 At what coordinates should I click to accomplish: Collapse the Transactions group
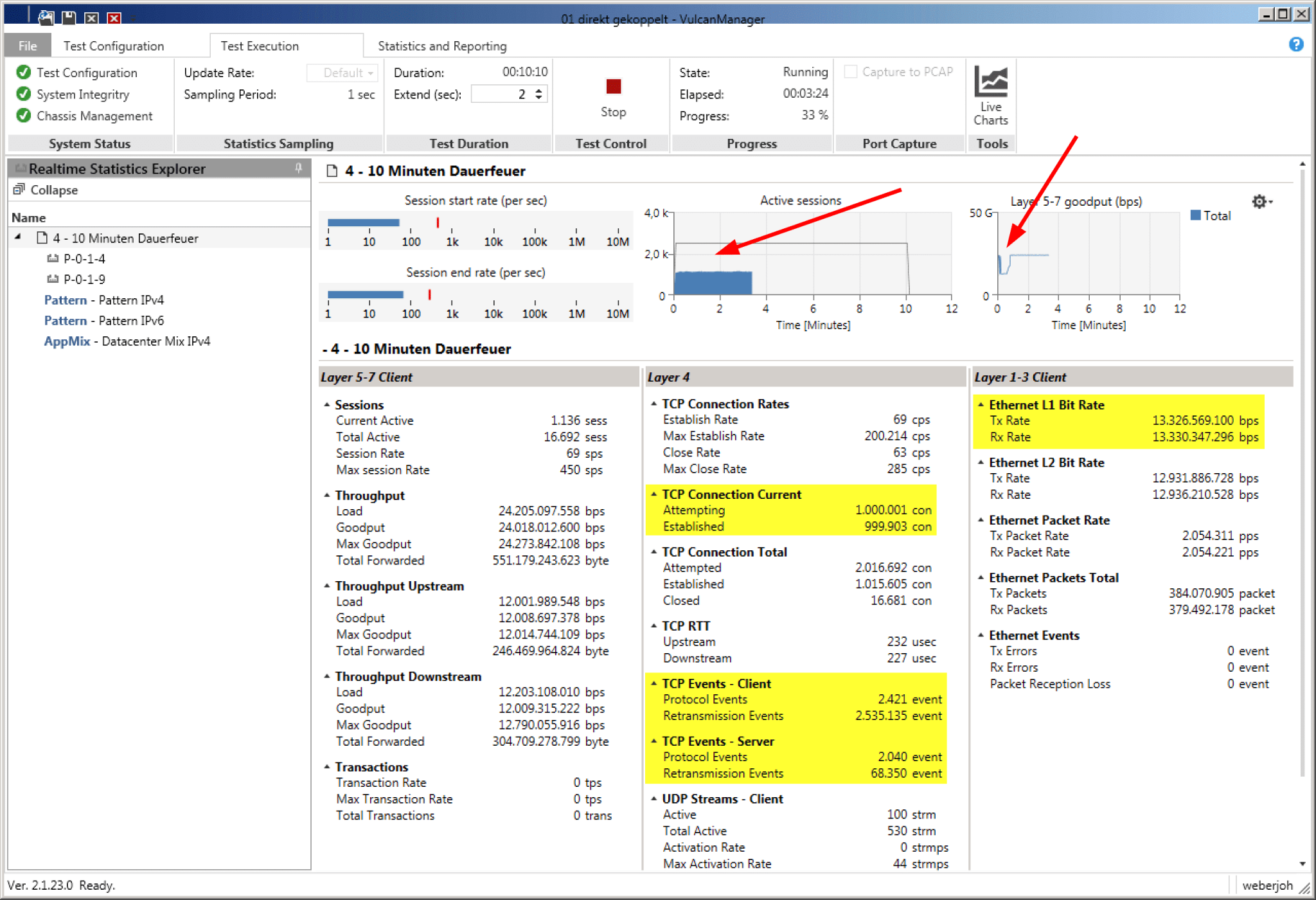(x=327, y=766)
